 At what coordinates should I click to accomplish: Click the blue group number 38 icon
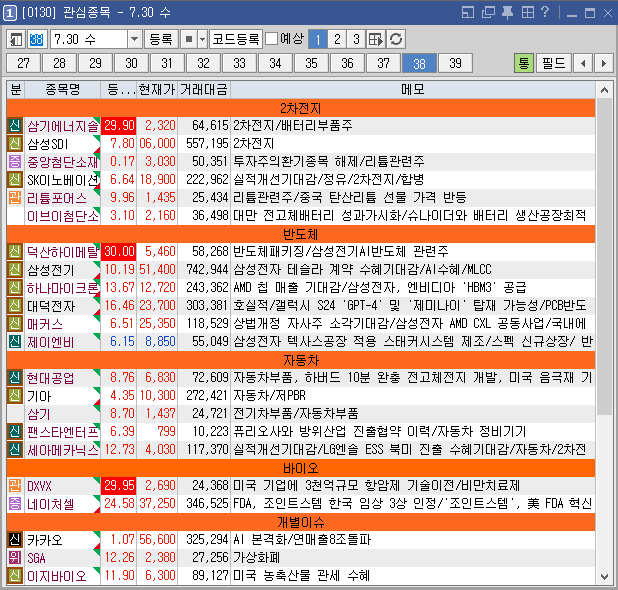click(x=37, y=39)
